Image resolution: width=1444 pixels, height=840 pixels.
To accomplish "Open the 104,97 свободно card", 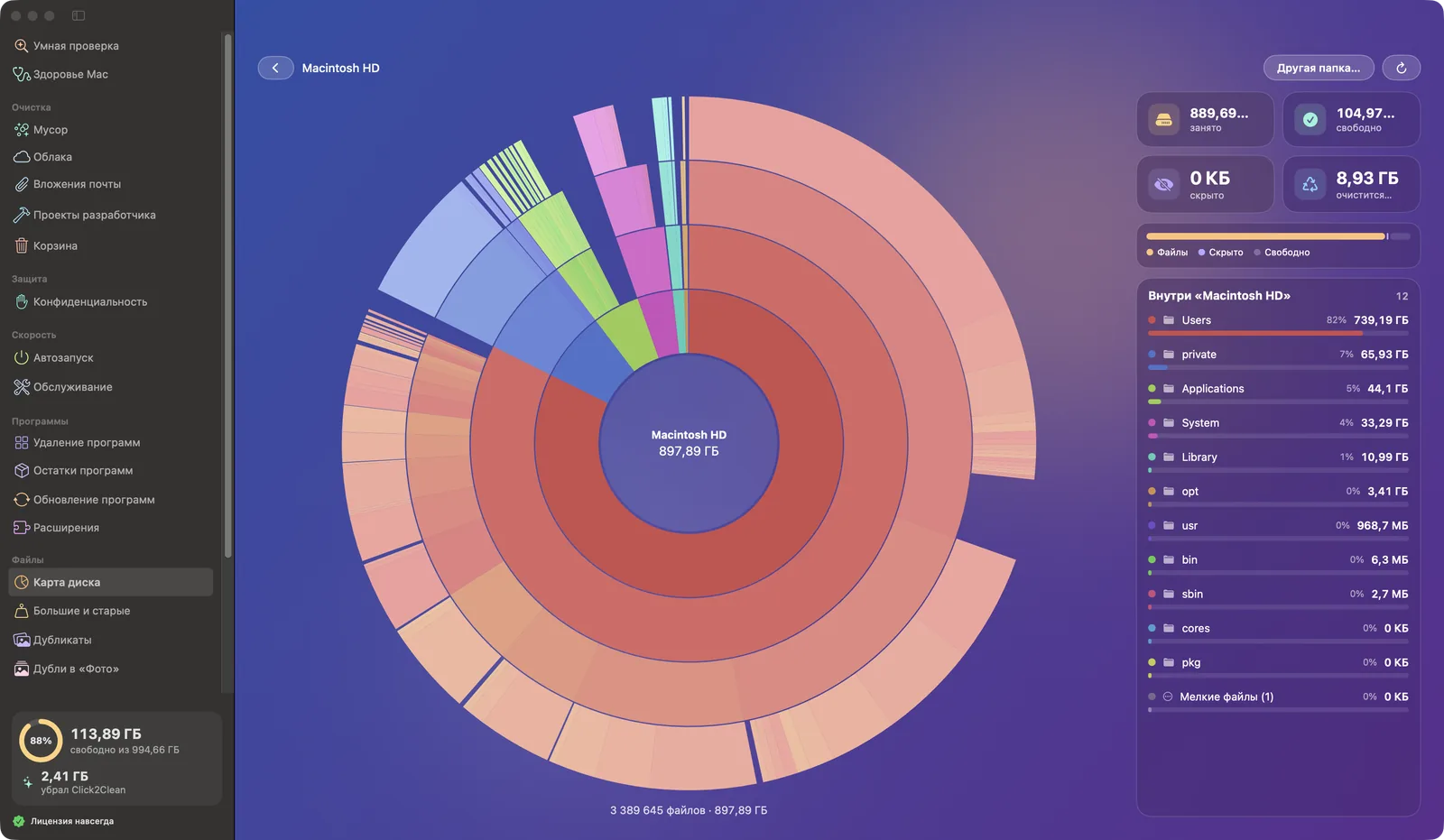I will click(1351, 119).
